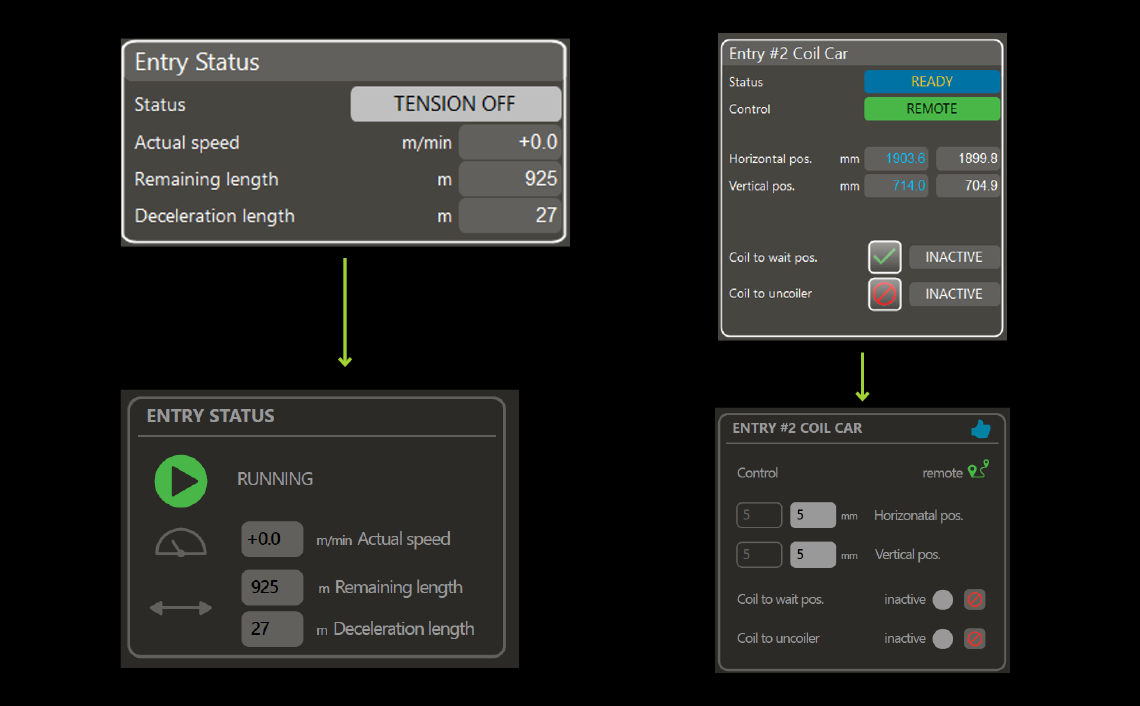Click the double-headed horizontal arrow icon
This screenshot has width=1140, height=706.
(x=181, y=608)
